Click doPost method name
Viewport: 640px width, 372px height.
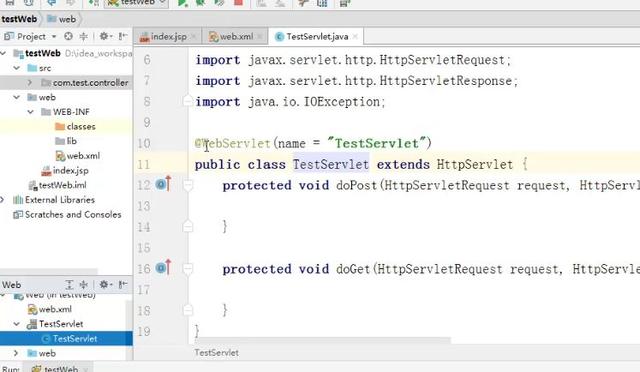coord(356,185)
